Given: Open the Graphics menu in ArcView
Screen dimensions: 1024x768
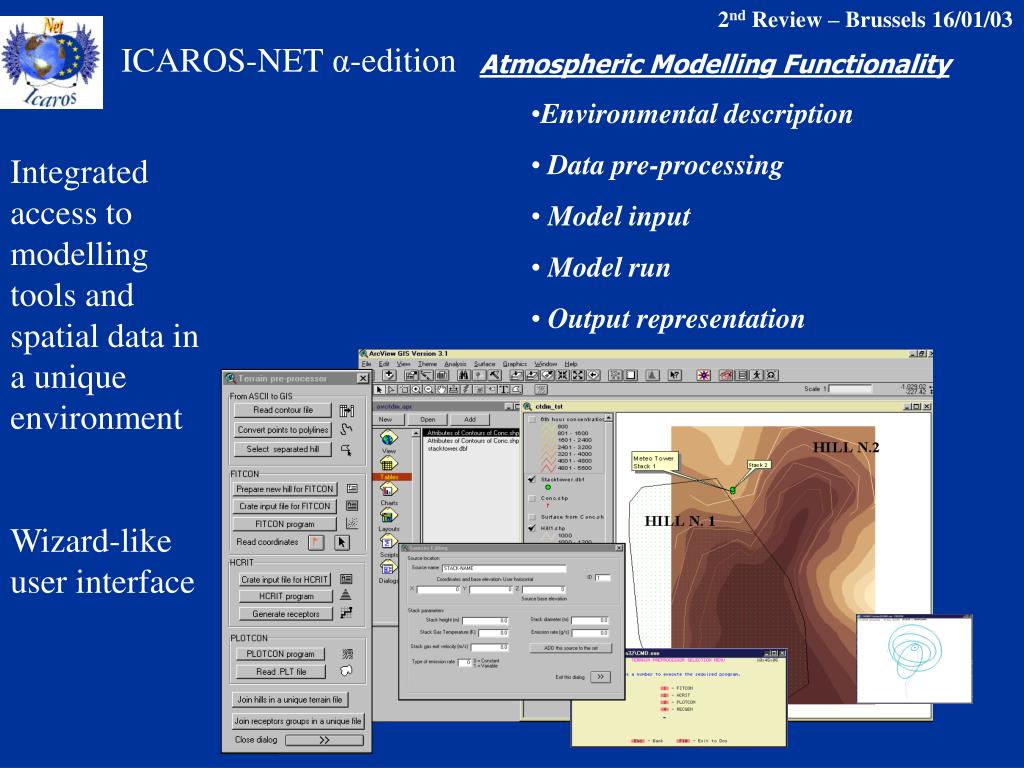Looking at the screenshot, I should point(515,364).
